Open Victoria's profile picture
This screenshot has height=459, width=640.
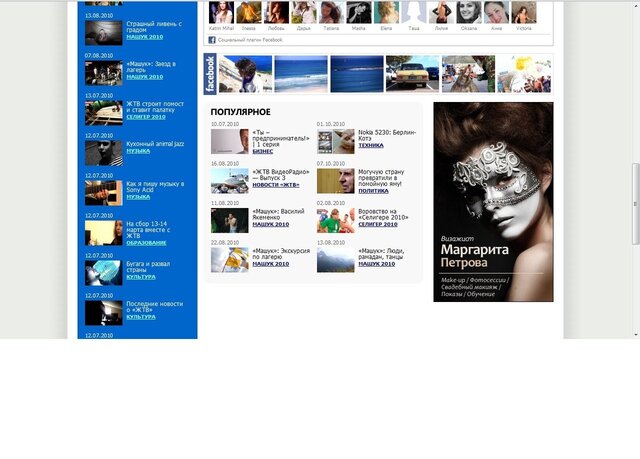[x=524, y=12]
